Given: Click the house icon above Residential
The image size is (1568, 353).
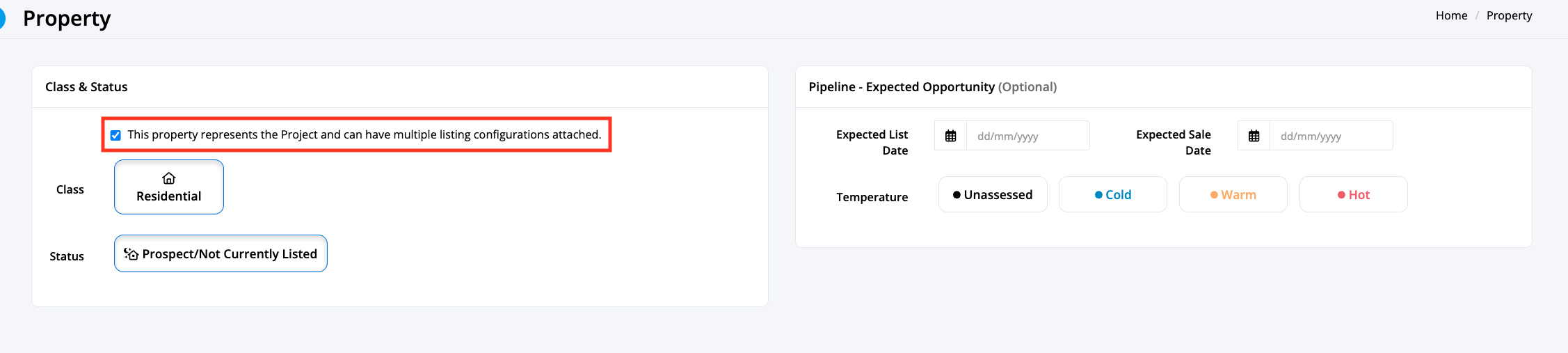Looking at the screenshot, I should 169,178.
